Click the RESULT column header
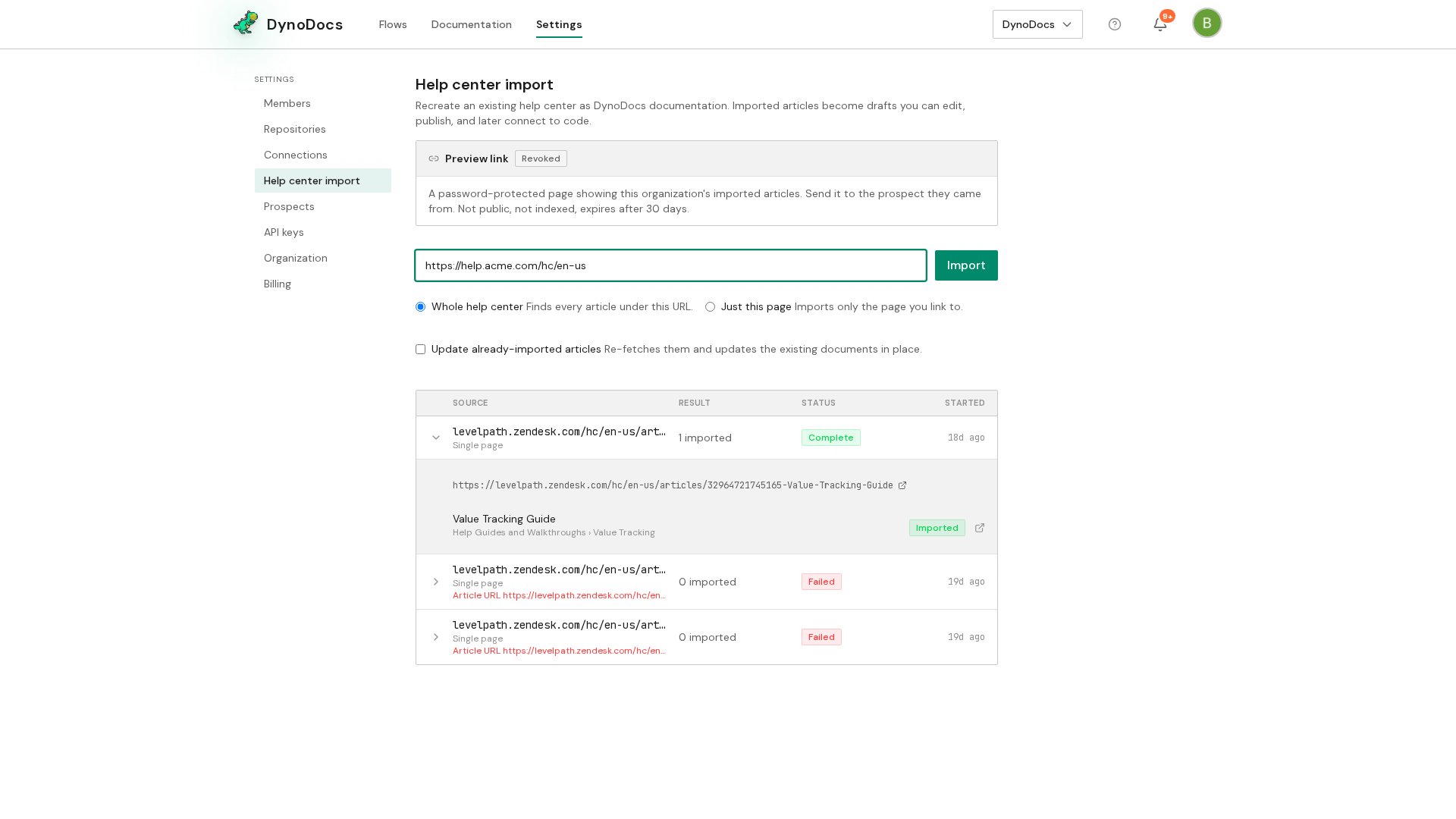Image resolution: width=1456 pixels, height=819 pixels. coord(695,403)
